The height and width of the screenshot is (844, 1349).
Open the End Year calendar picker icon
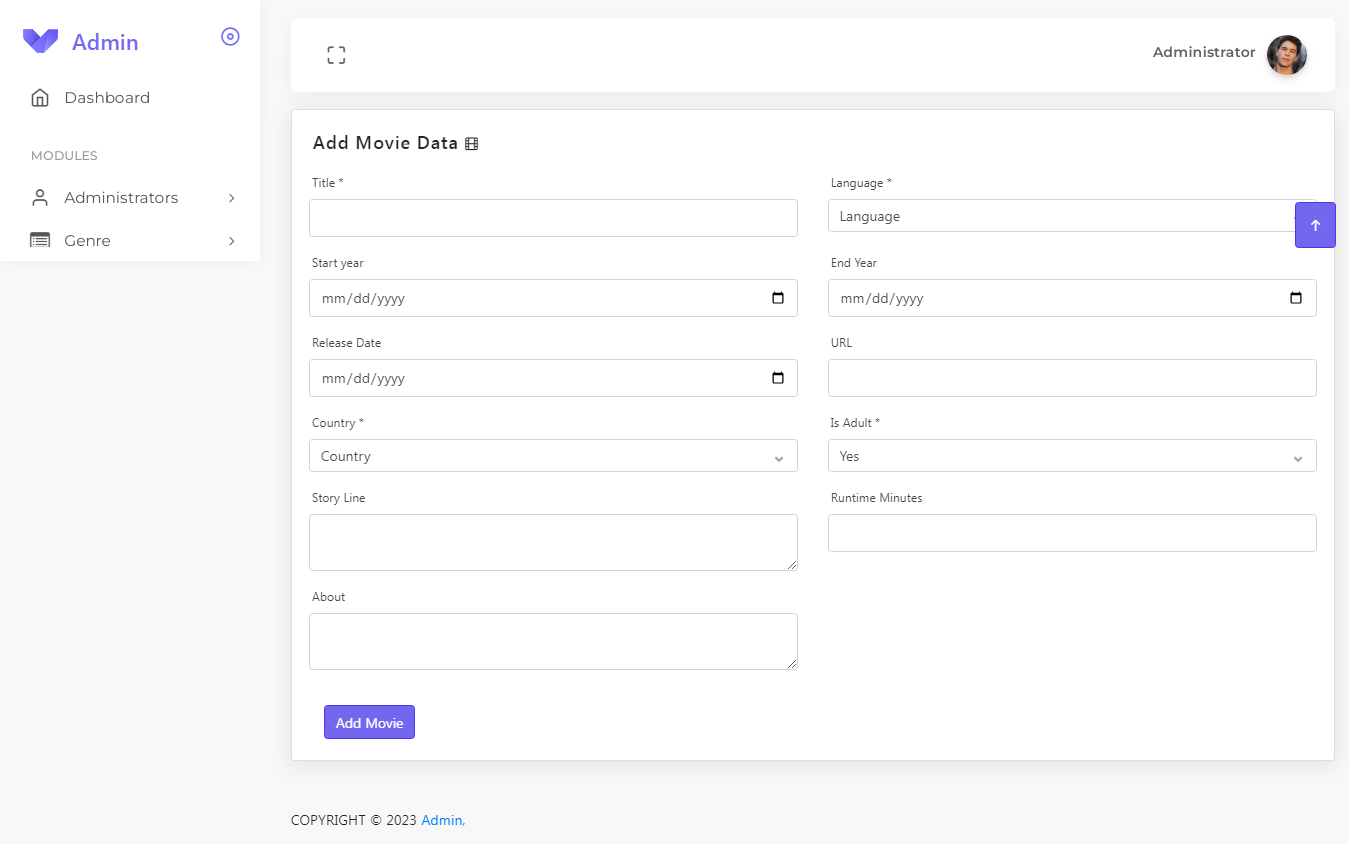point(1297,297)
